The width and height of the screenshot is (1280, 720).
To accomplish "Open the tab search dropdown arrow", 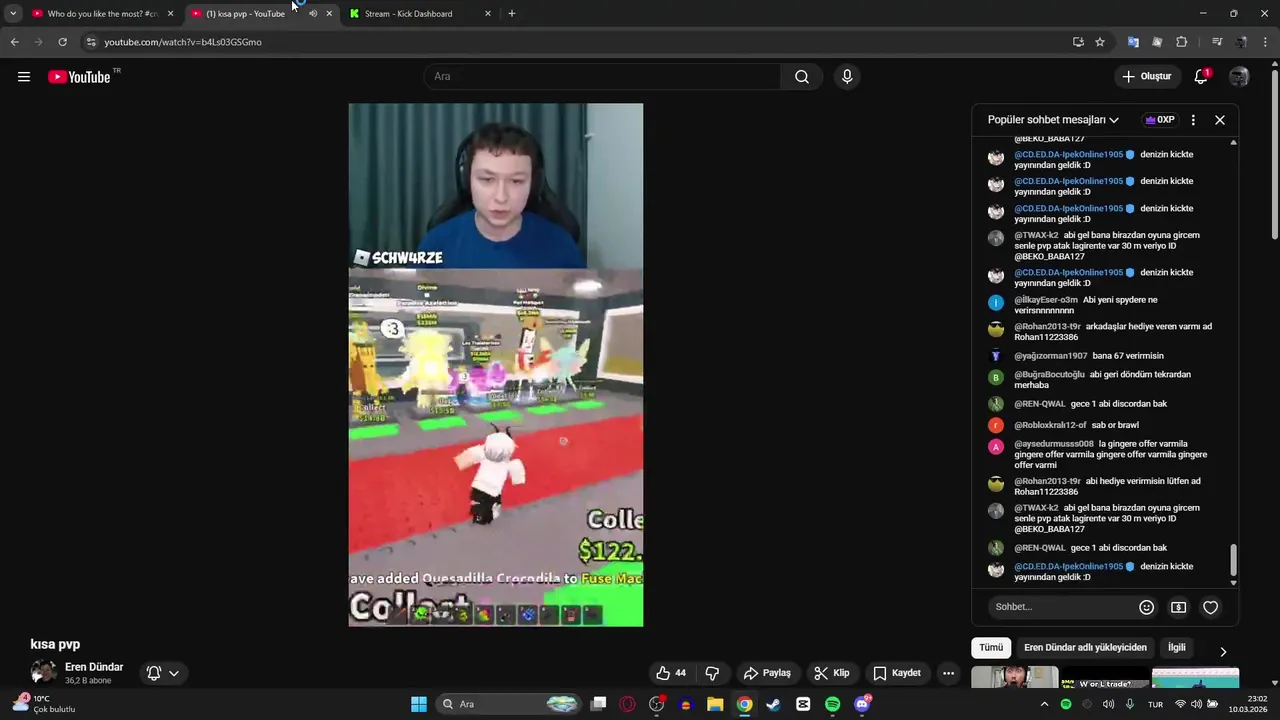I will point(13,14).
